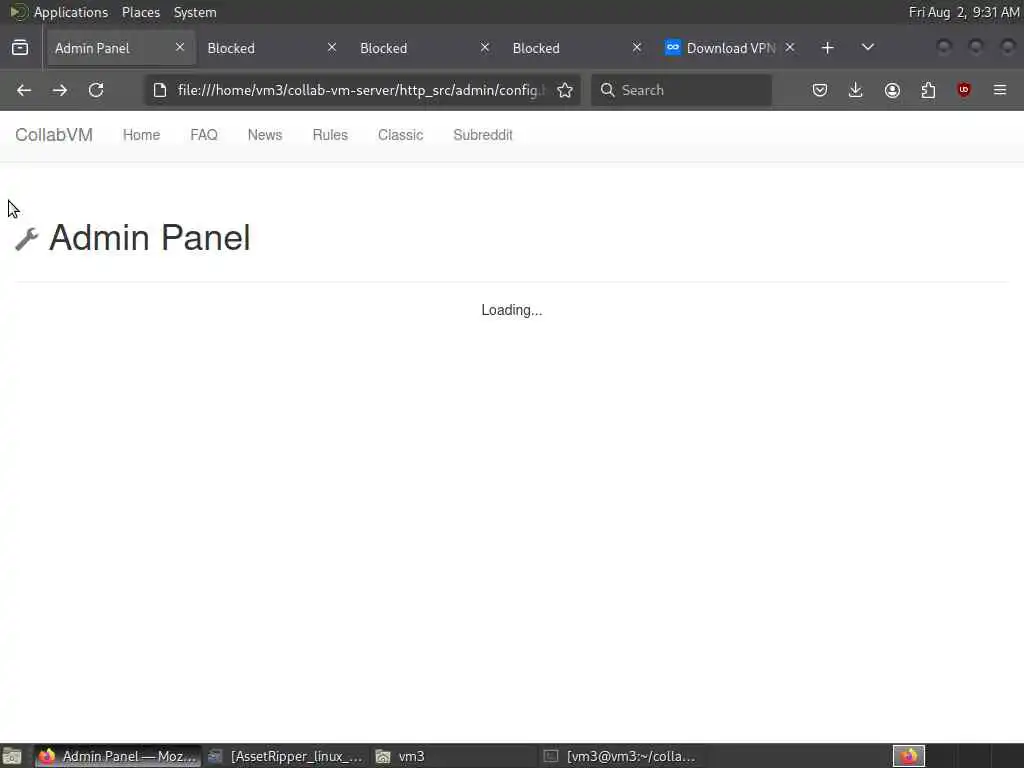
Task: Close the Download VPN tab
Action: pos(790,47)
